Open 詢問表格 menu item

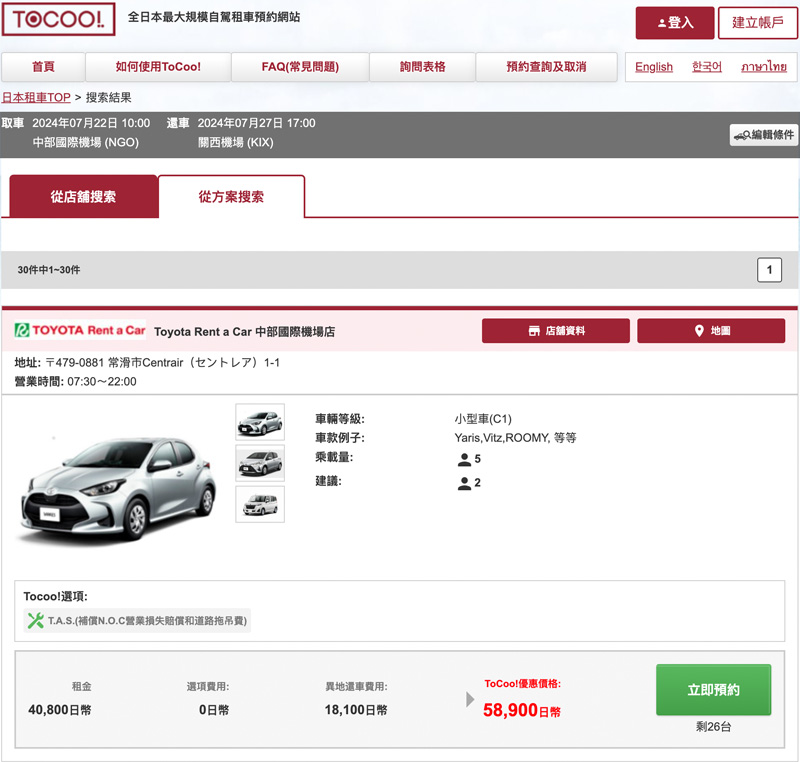point(422,67)
